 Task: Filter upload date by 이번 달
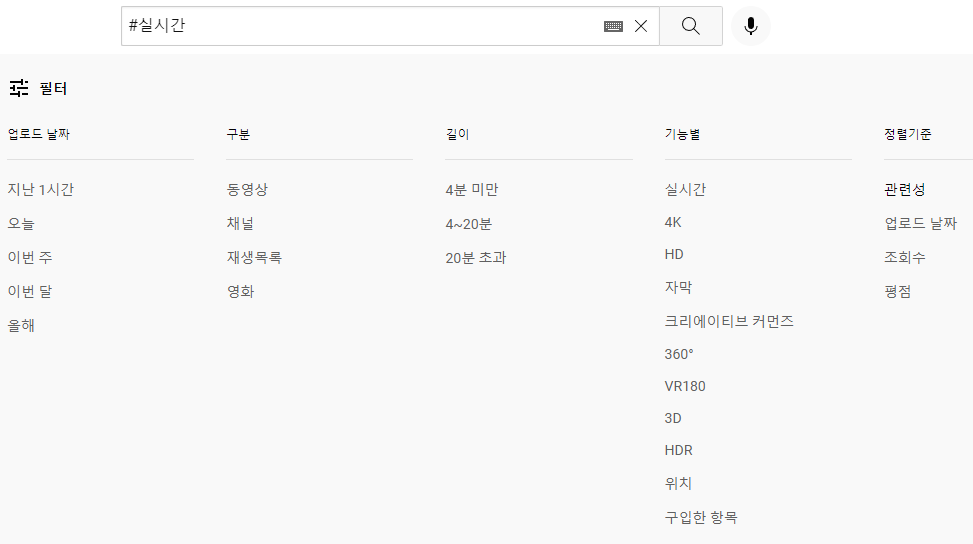pyautogui.click(x=30, y=292)
